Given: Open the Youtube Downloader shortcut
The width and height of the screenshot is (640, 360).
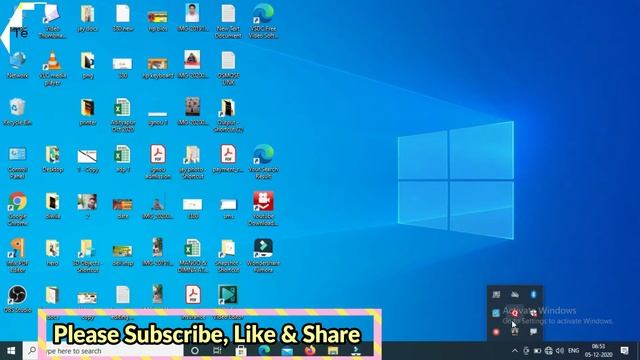Looking at the screenshot, I should pos(263,209).
